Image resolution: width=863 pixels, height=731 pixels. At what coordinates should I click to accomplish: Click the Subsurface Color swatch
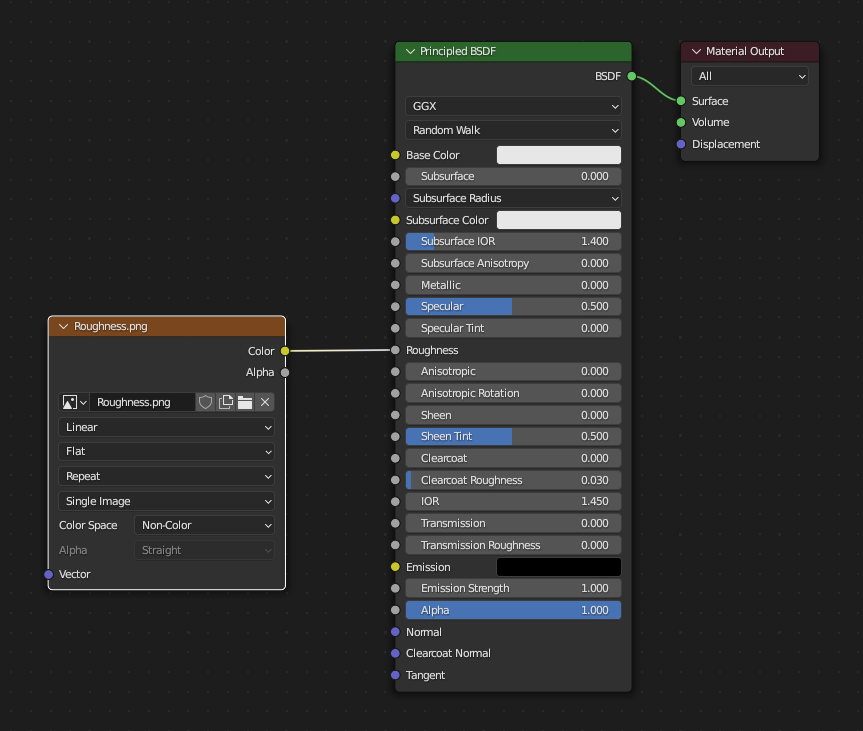pyautogui.click(x=559, y=220)
